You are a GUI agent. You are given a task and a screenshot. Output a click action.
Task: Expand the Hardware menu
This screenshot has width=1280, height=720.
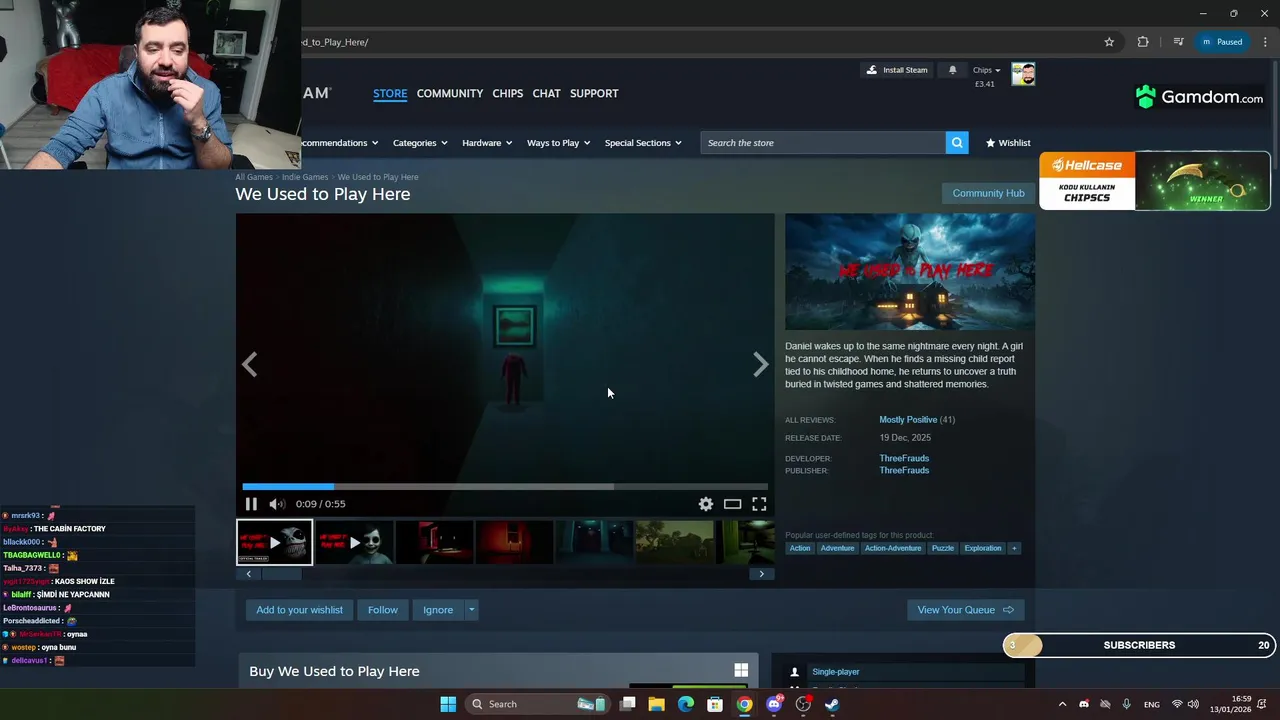487,143
